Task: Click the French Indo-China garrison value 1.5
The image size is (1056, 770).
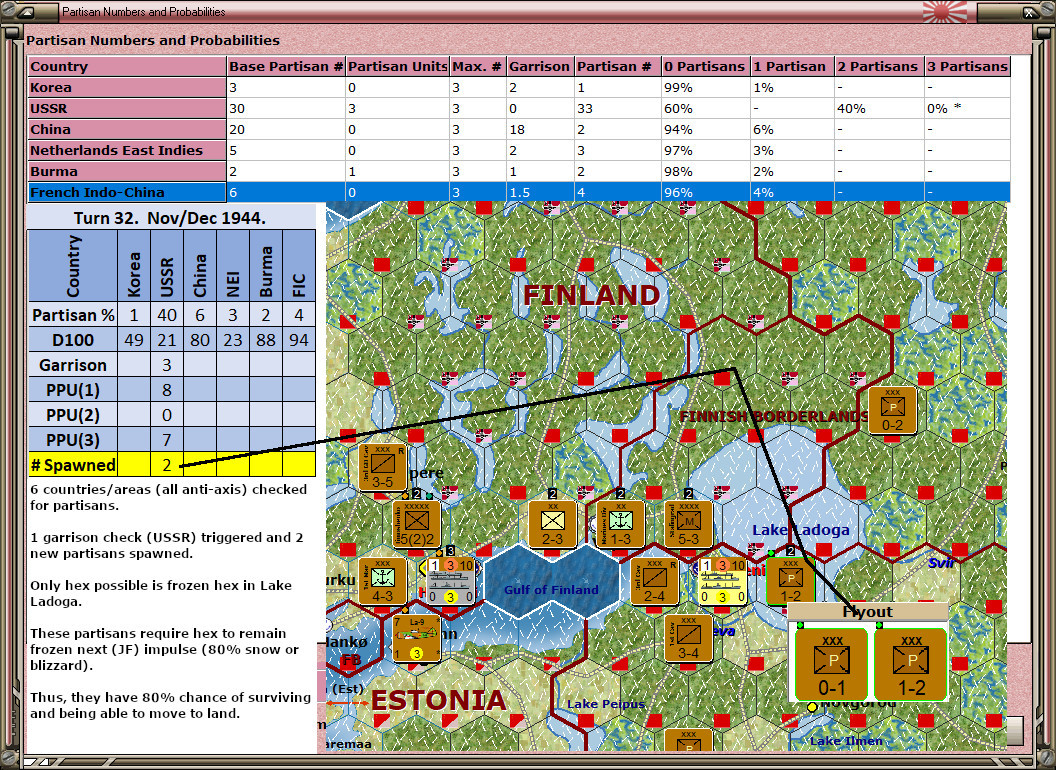Action: [539, 192]
